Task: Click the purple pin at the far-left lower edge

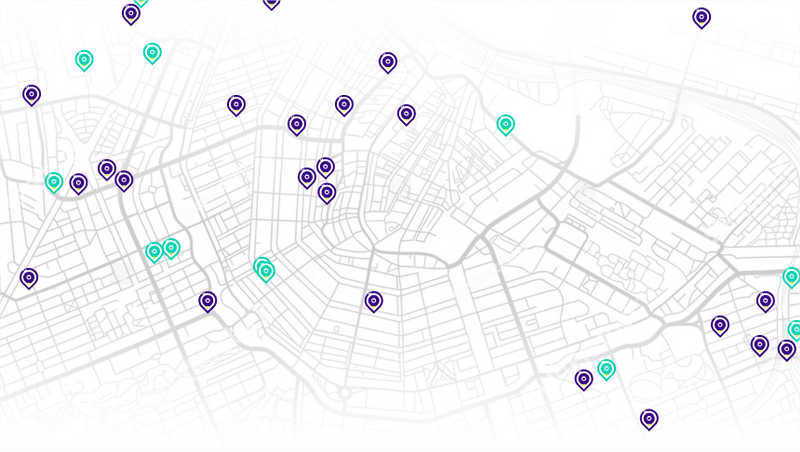Action: 29,279
